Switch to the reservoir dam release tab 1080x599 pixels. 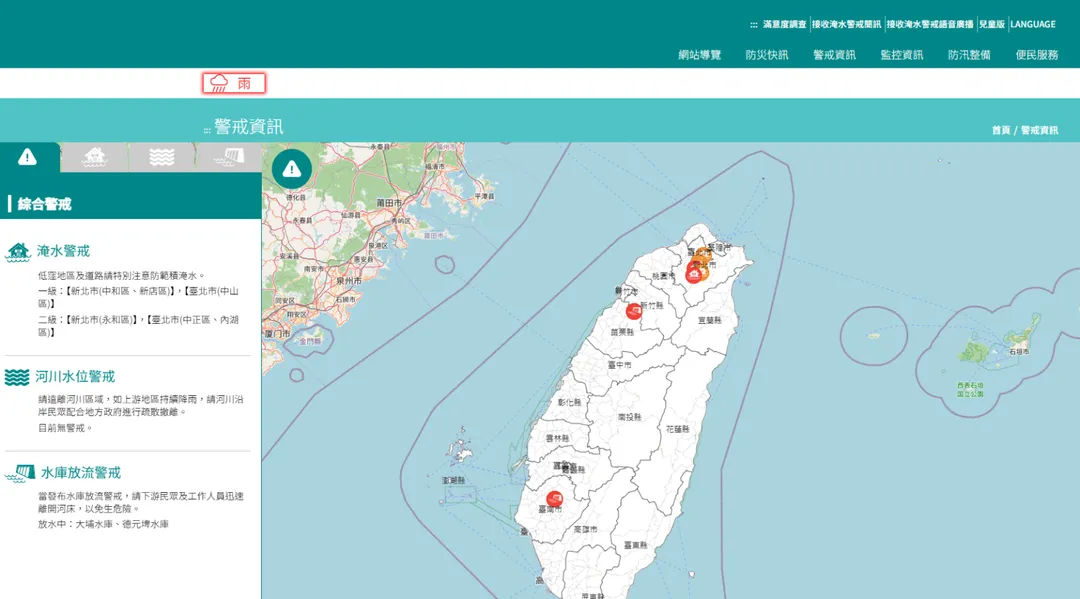click(x=229, y=158)
